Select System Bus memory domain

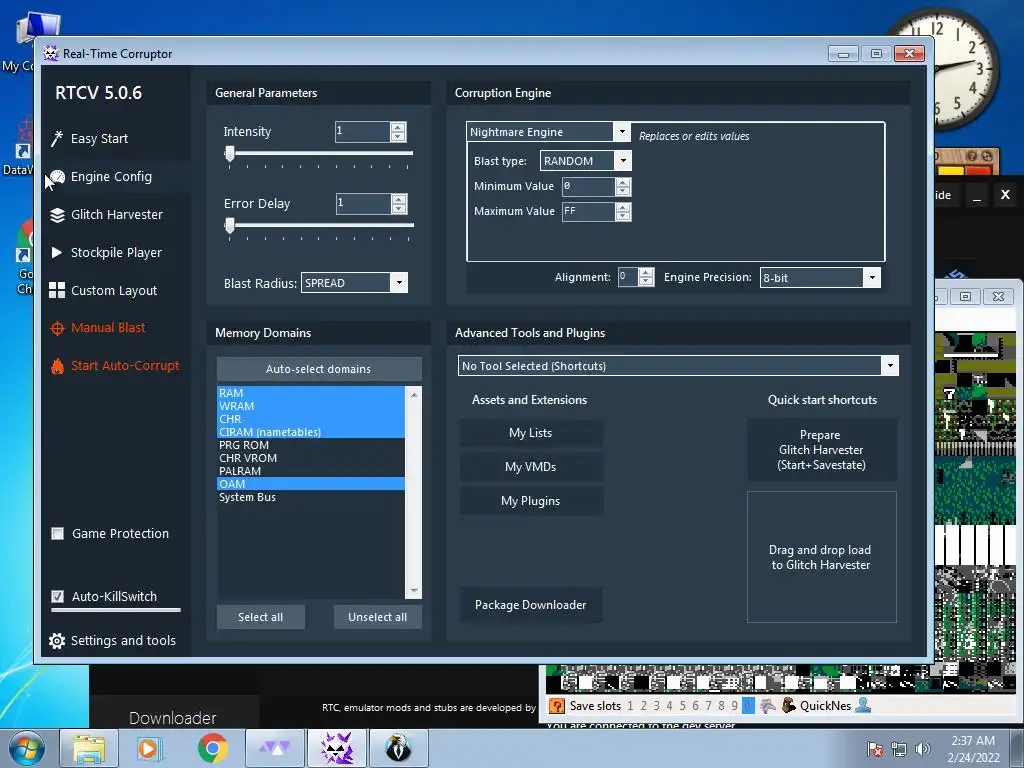pyautogui.click(x=311, y=497)
